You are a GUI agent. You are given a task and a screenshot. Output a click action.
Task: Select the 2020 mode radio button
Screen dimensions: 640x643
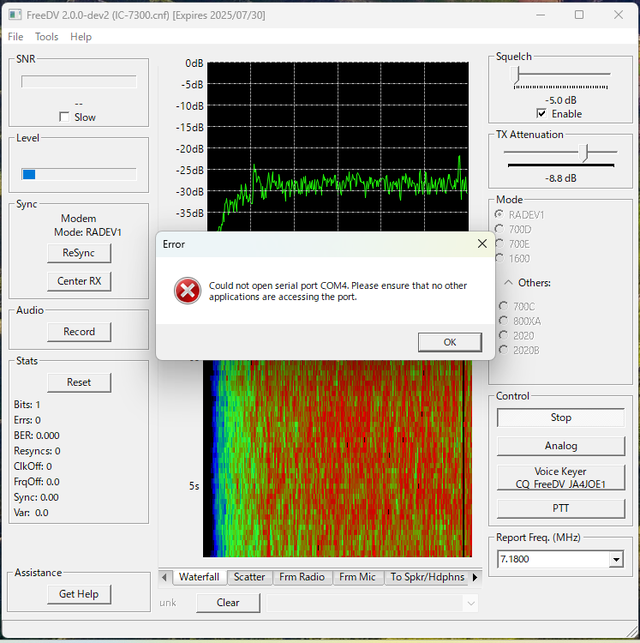coord(503,335)
